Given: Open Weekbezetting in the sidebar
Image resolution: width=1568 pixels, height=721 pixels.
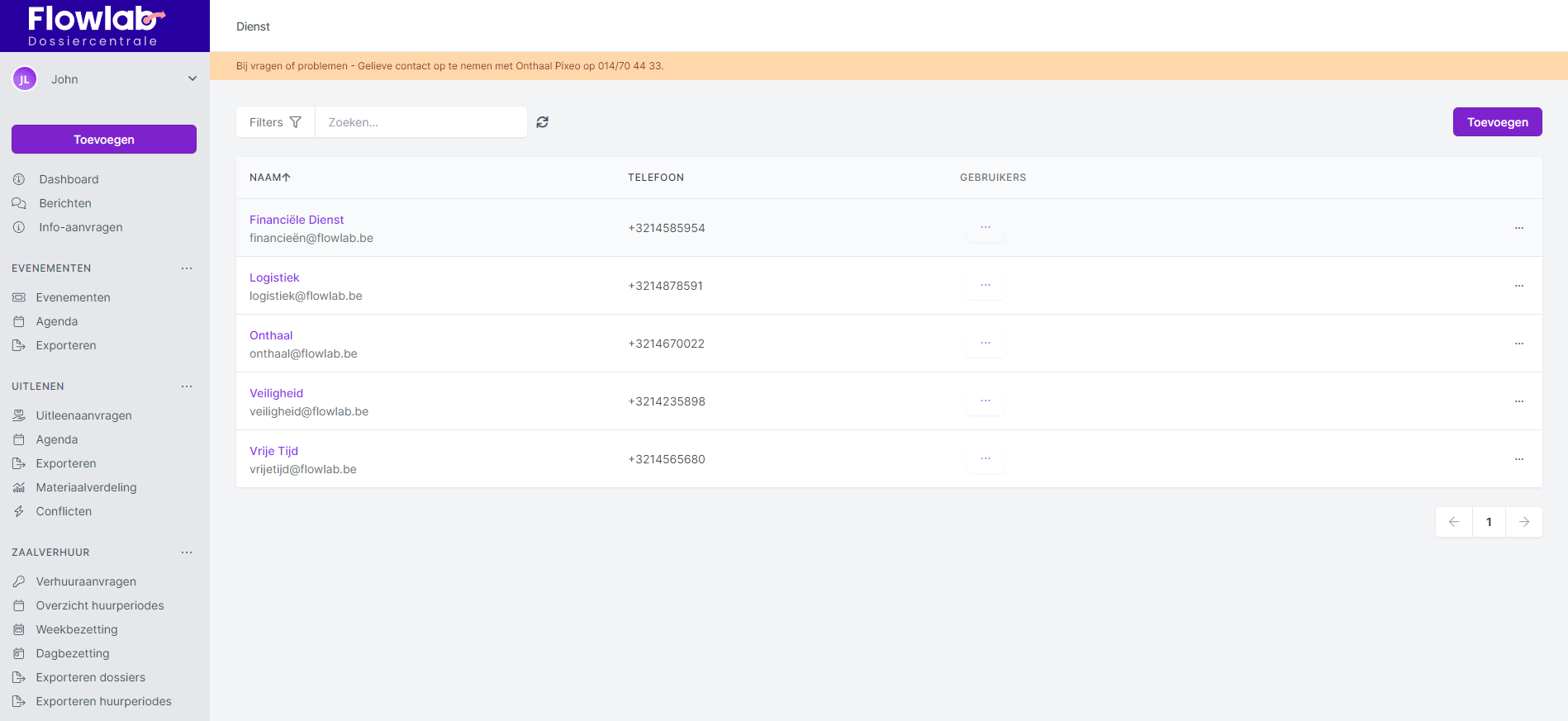Looking at the screenshot, I should click(x=77, y=629).
